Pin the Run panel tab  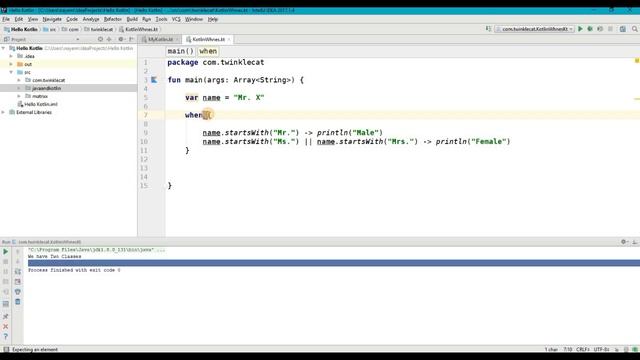6,316
